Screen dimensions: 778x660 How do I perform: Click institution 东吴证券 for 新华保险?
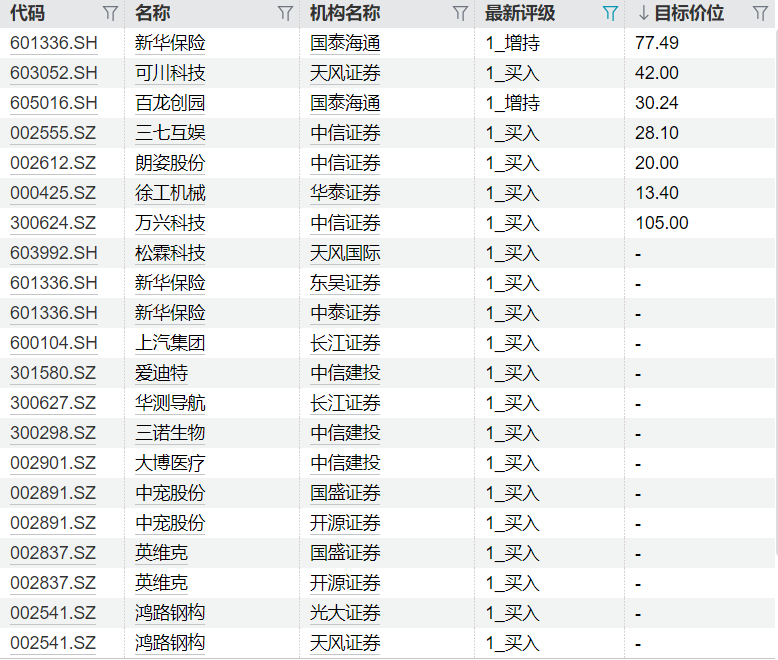[345, 283]
